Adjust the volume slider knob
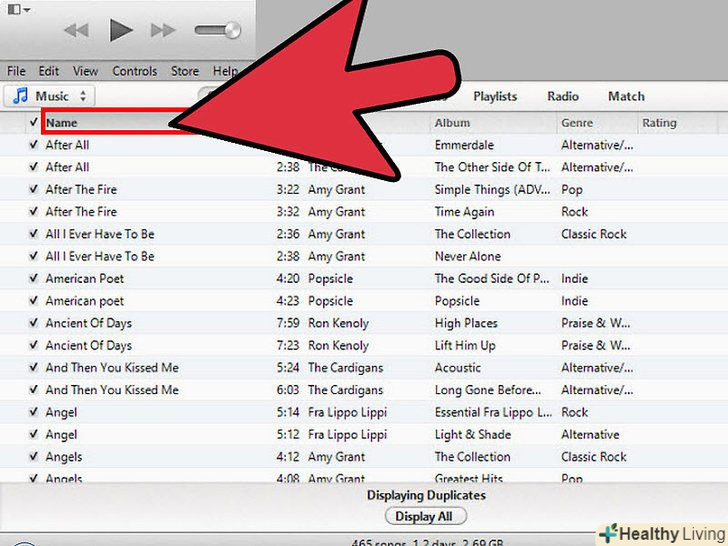Viewport: 728px width, 546px height. tap(232, 31)
